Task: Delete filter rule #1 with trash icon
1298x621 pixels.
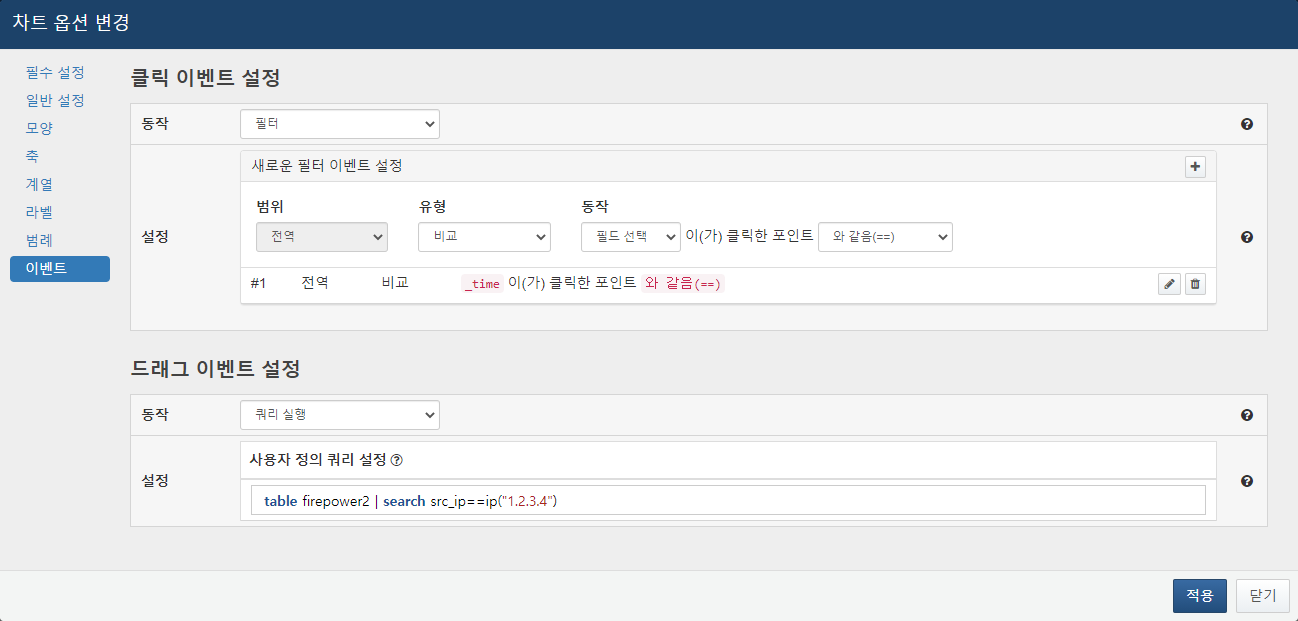Action: coord(1195,284)
